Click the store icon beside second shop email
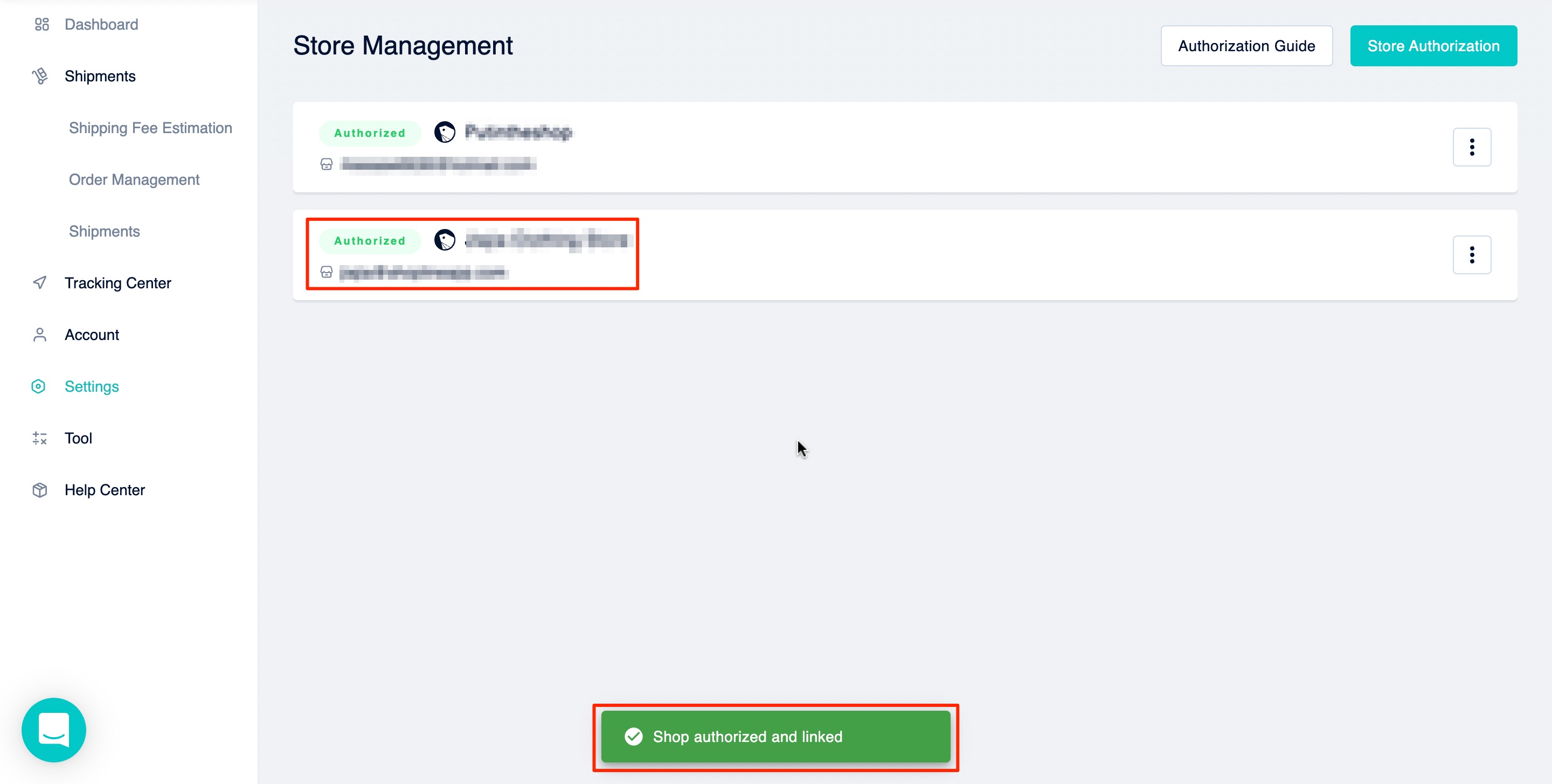This screenshot has height=784, width=1552. [327, 273]
